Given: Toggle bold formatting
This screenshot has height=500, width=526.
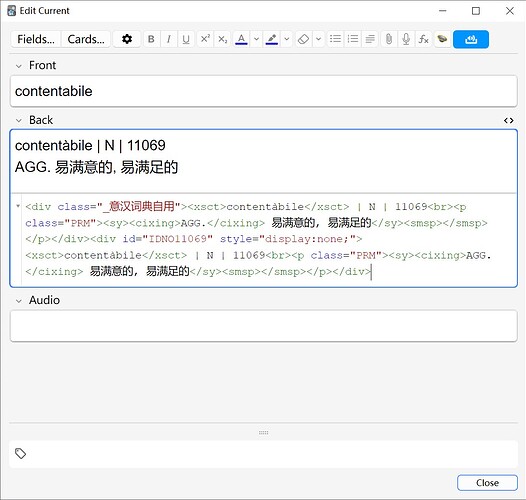Looking at the screenshot, I should [x=151, y=39].
